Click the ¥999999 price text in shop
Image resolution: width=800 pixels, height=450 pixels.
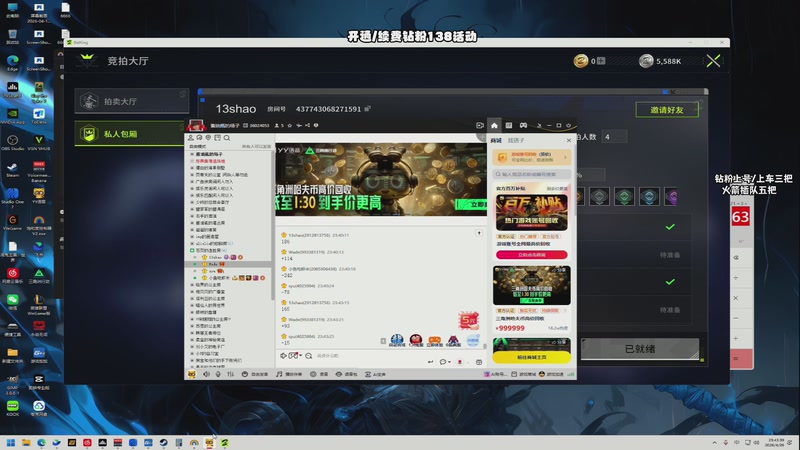[510, 328]
